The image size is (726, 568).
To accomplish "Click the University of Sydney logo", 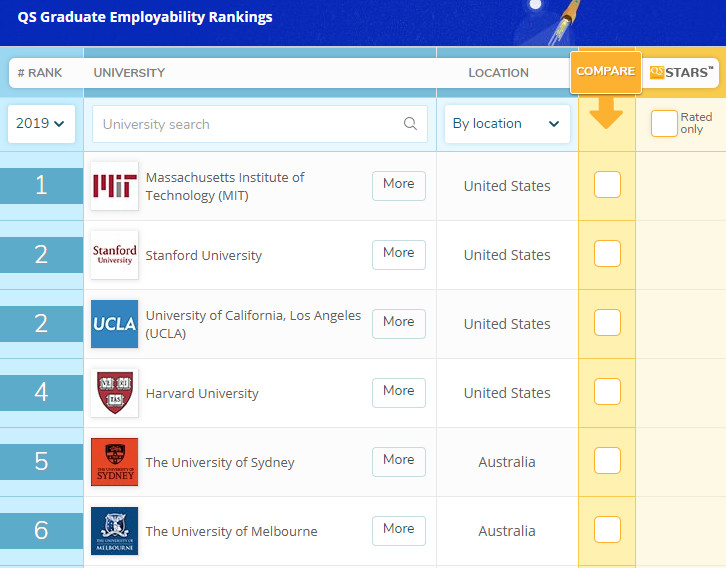I will [114, 462].
